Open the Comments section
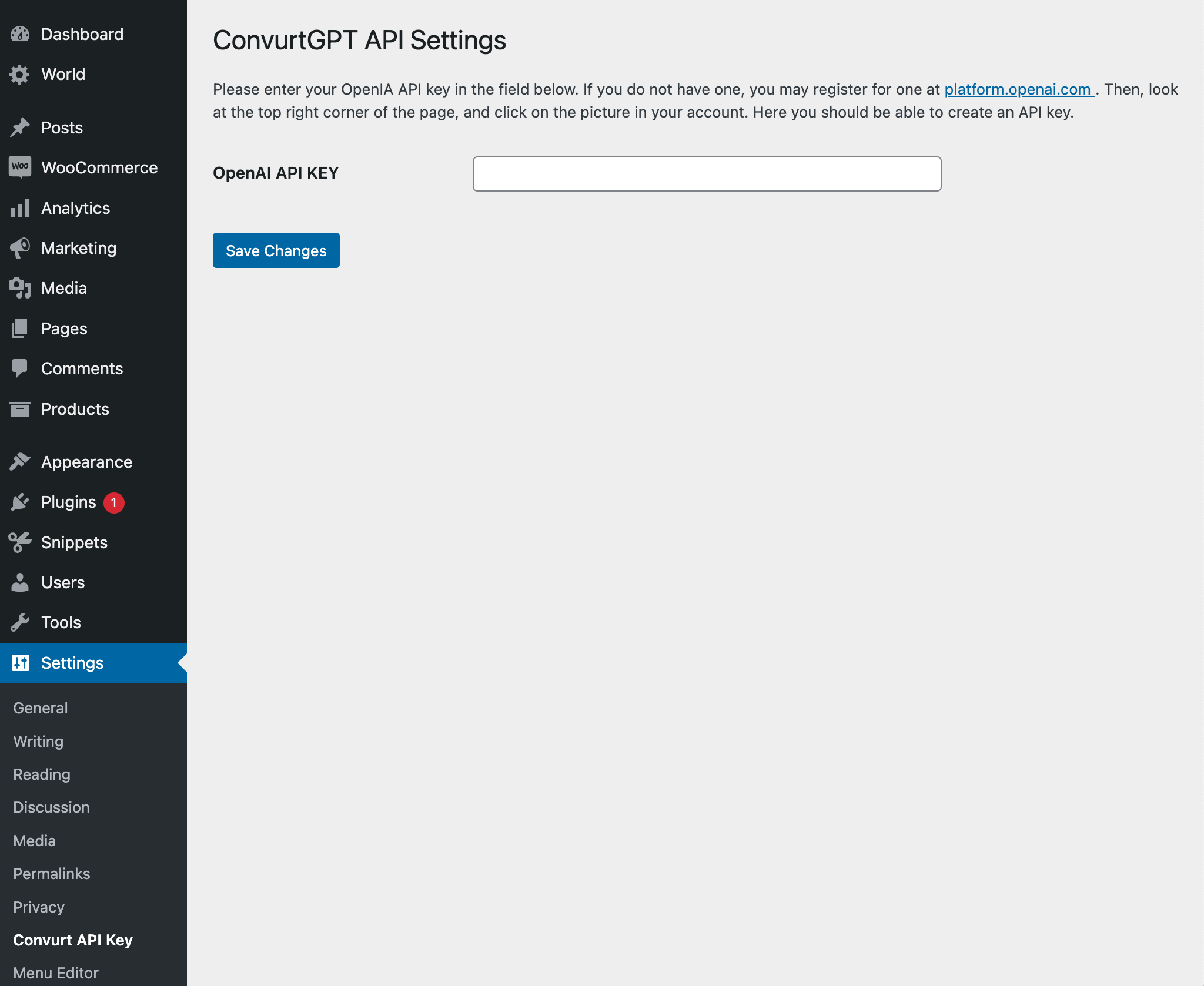Screen dimensions: 1204x986 point(93,368)
